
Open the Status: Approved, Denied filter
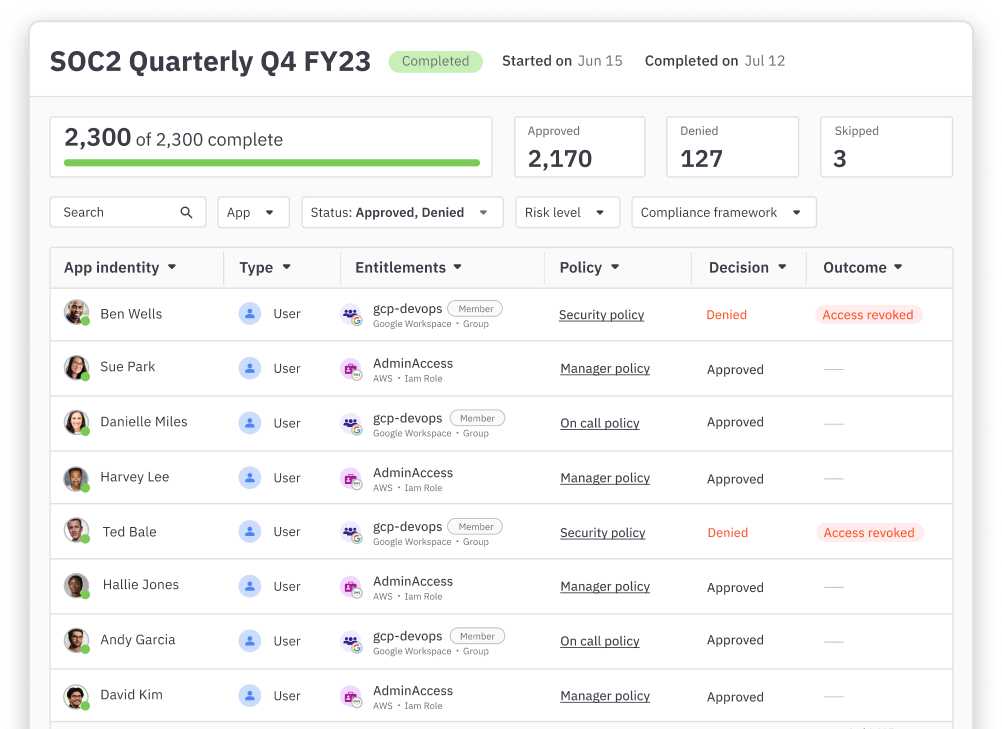pyautogui.click(x=402, y=212)
